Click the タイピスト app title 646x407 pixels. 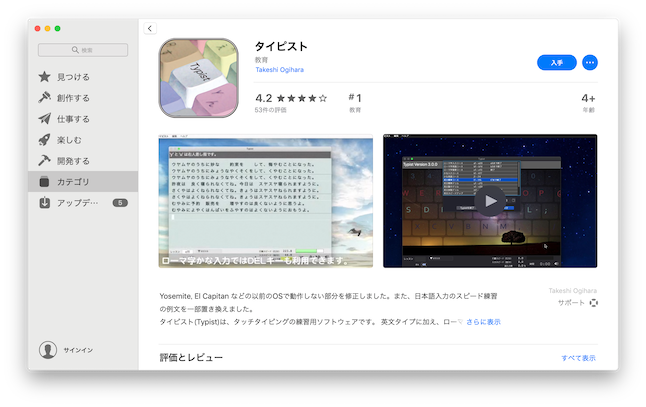(281, 46)
